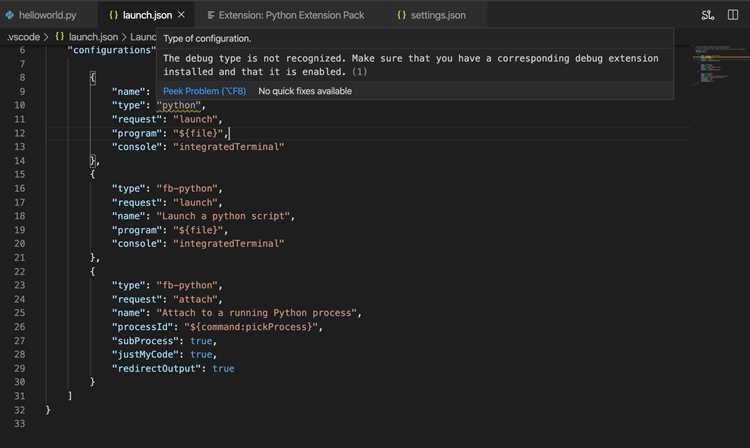Click "launch" request value on line 11

point(196,119)
